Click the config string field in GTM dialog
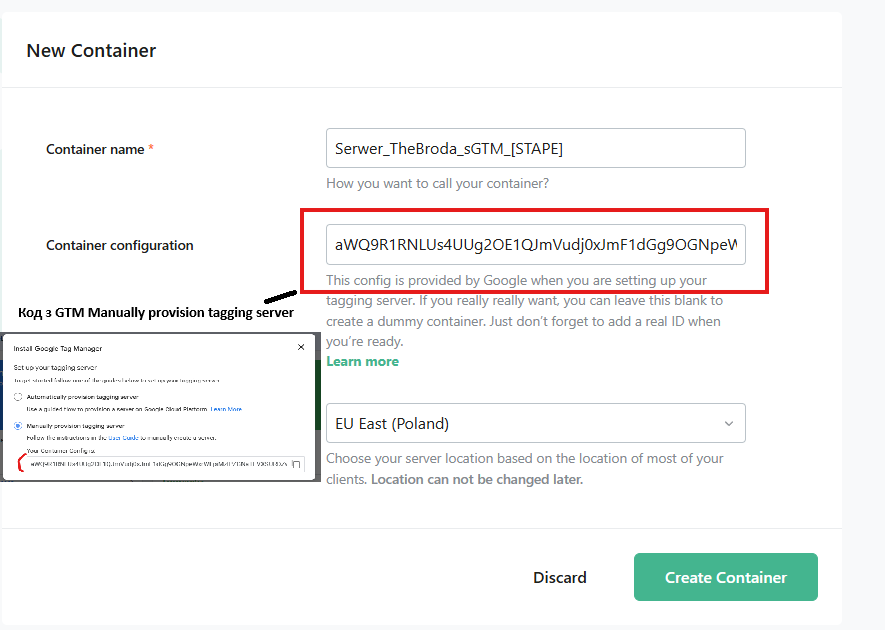 pos(158,464)
